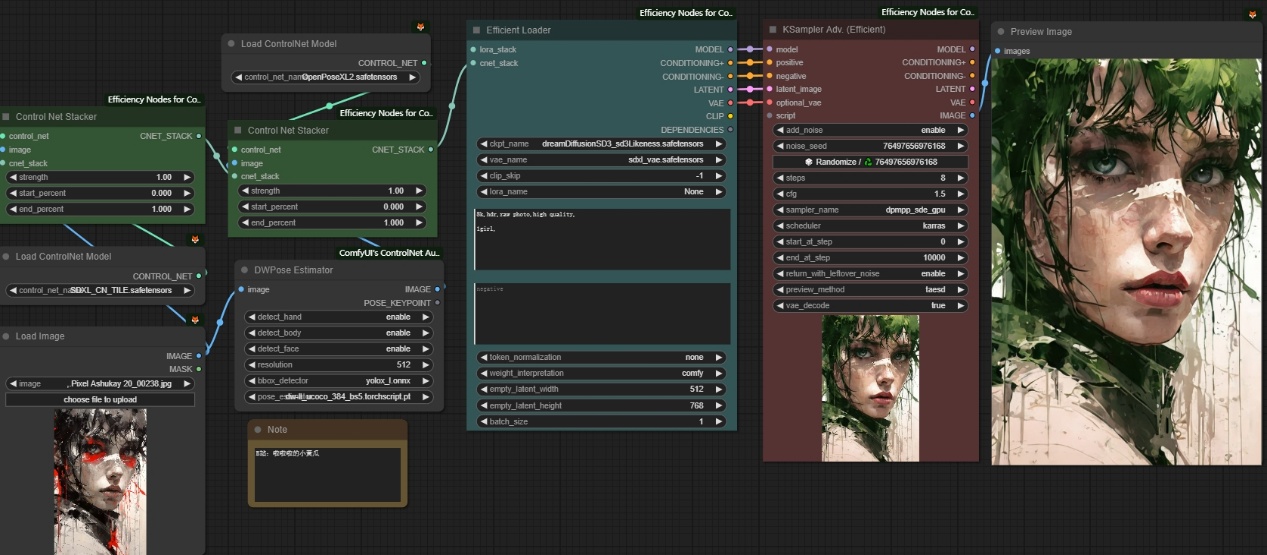Click the square icon beside the Efficient Loader title
1267x555 pixels.
pos(476,30)
